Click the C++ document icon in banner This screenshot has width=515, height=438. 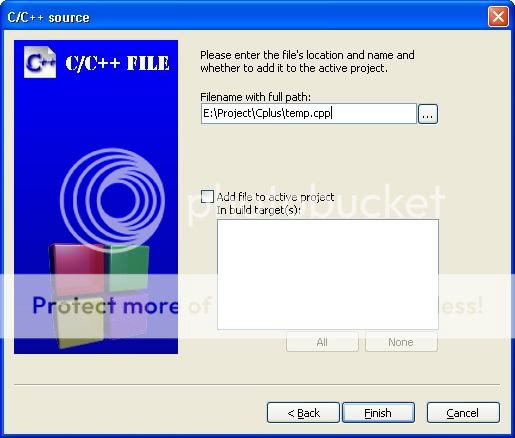[x=40, y=62]
